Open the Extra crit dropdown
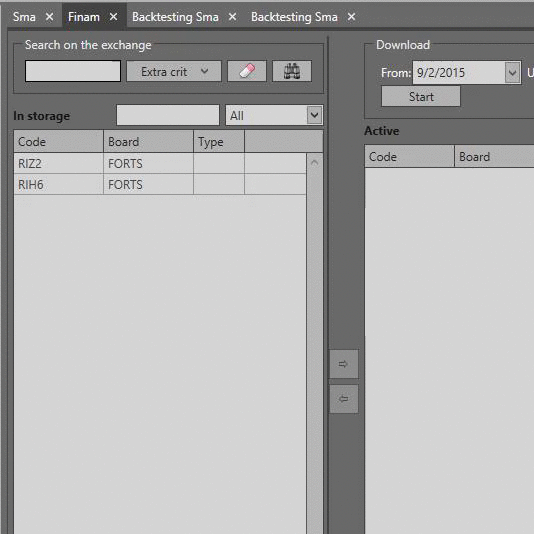Image resolution: width=534 pixels, height=534 pixels. tap(174, 71)
